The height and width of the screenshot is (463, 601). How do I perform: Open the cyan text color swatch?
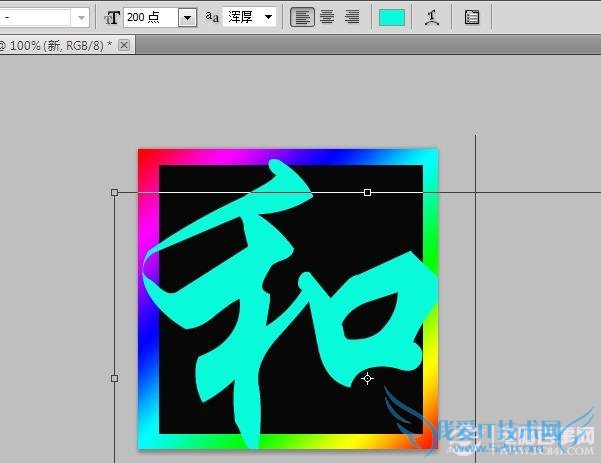[392, 17]
